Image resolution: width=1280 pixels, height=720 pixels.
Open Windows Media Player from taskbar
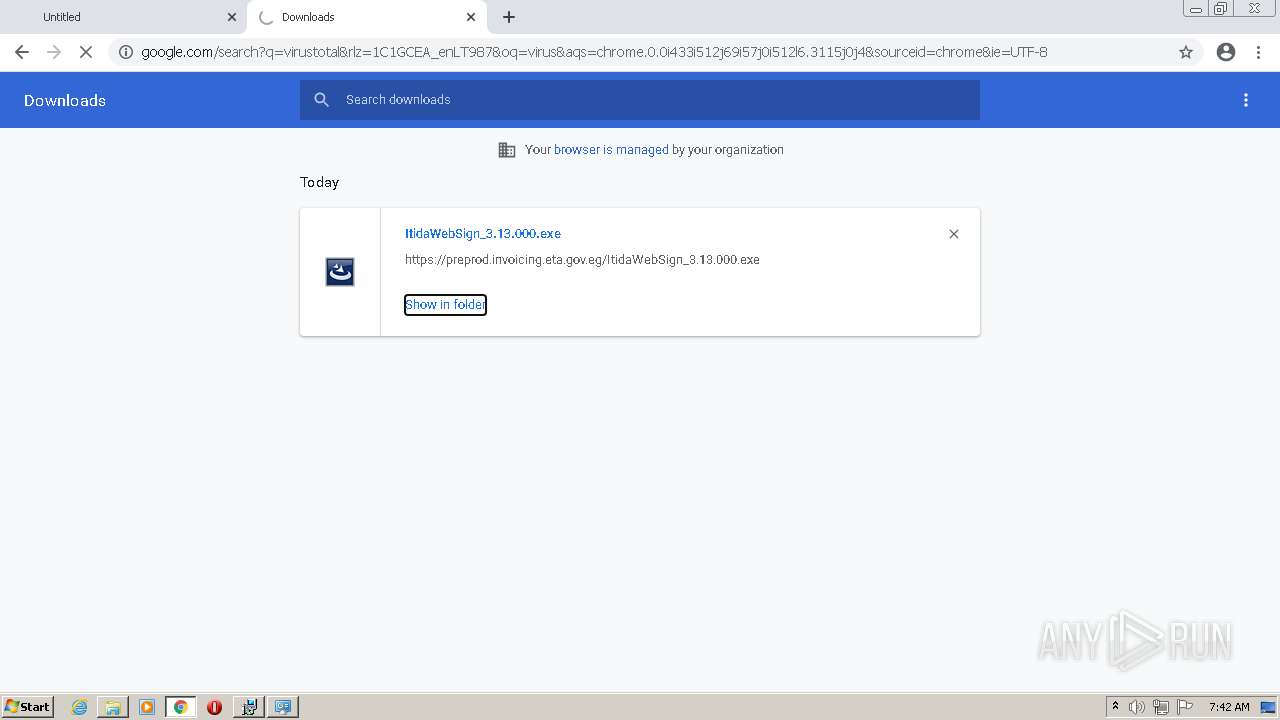click(147, 707)
